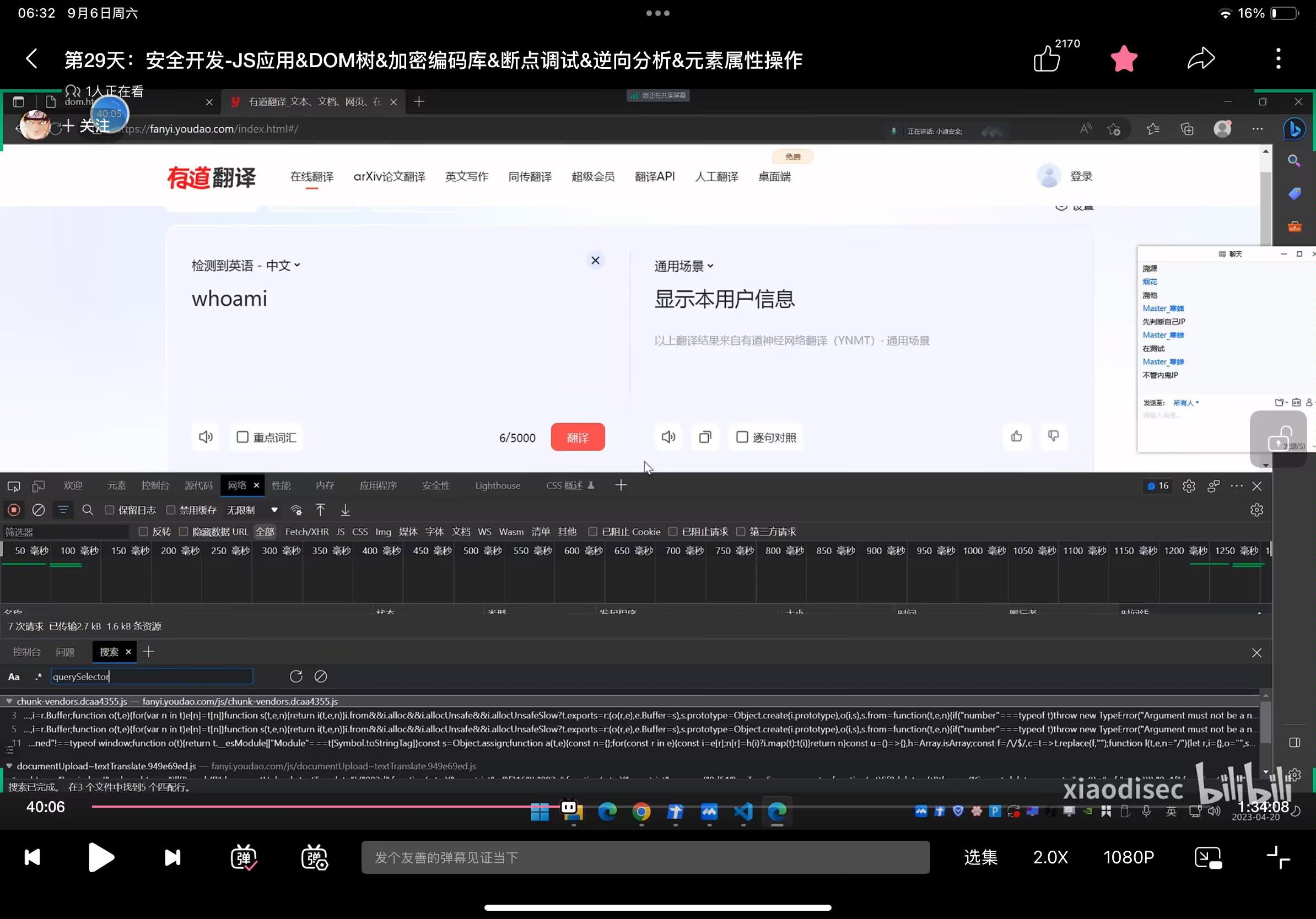The image size is (1316, 919).
Task: Play the paused video
Action: [101, 857]
